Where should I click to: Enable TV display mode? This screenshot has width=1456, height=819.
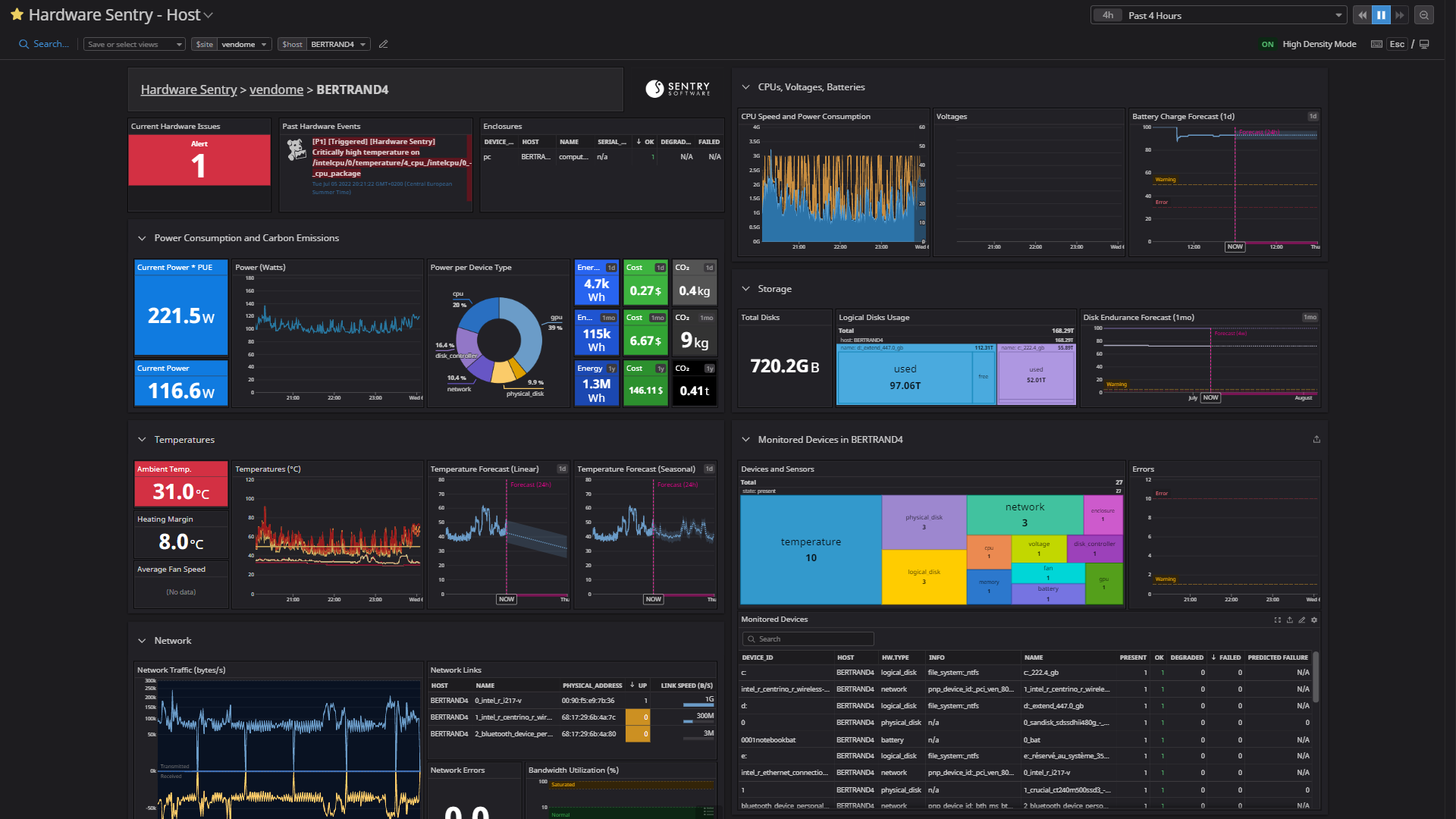click(x=1425, y=44)
